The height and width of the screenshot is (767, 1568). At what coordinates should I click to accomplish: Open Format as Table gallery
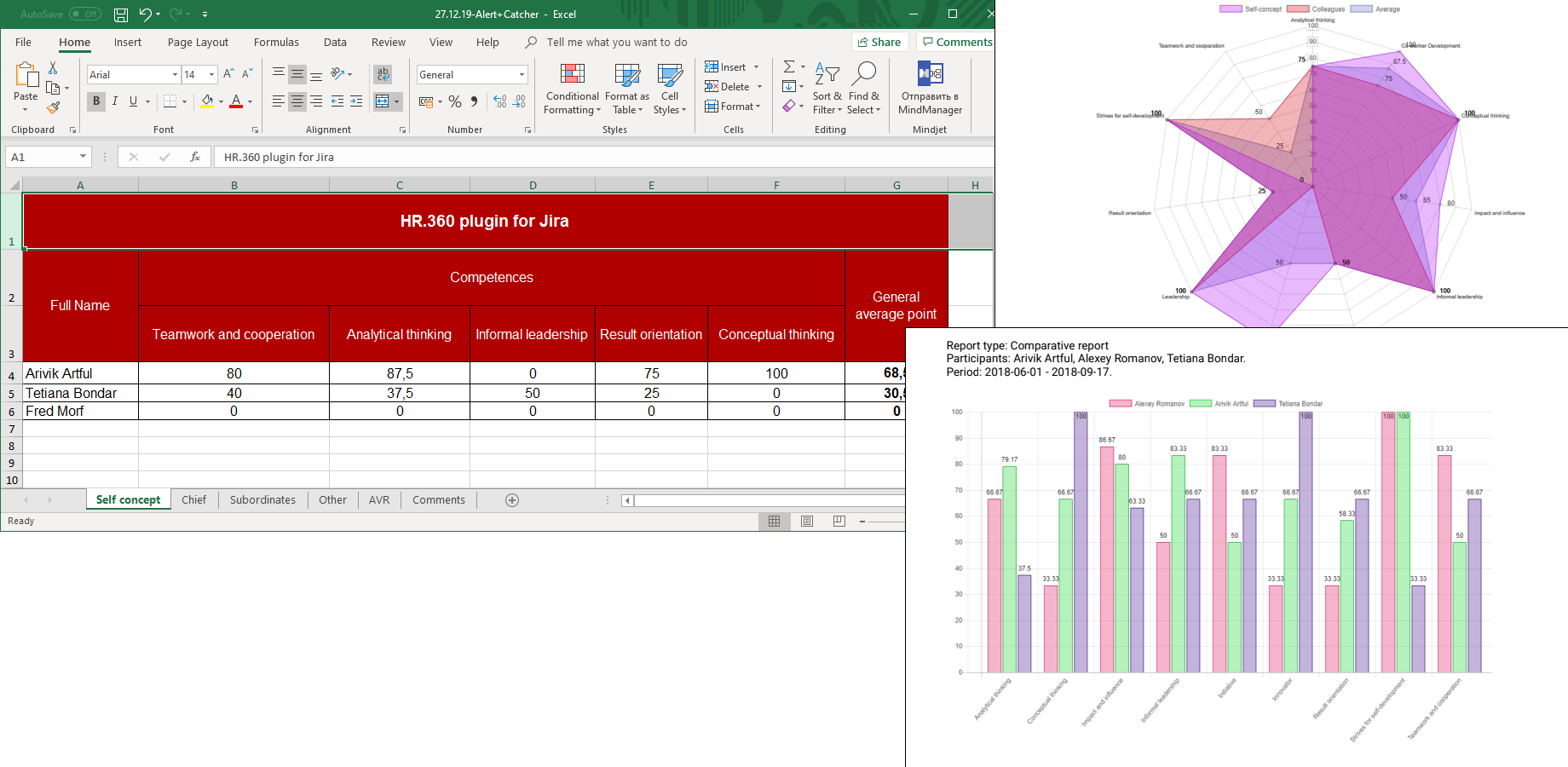tap(627, 89)
